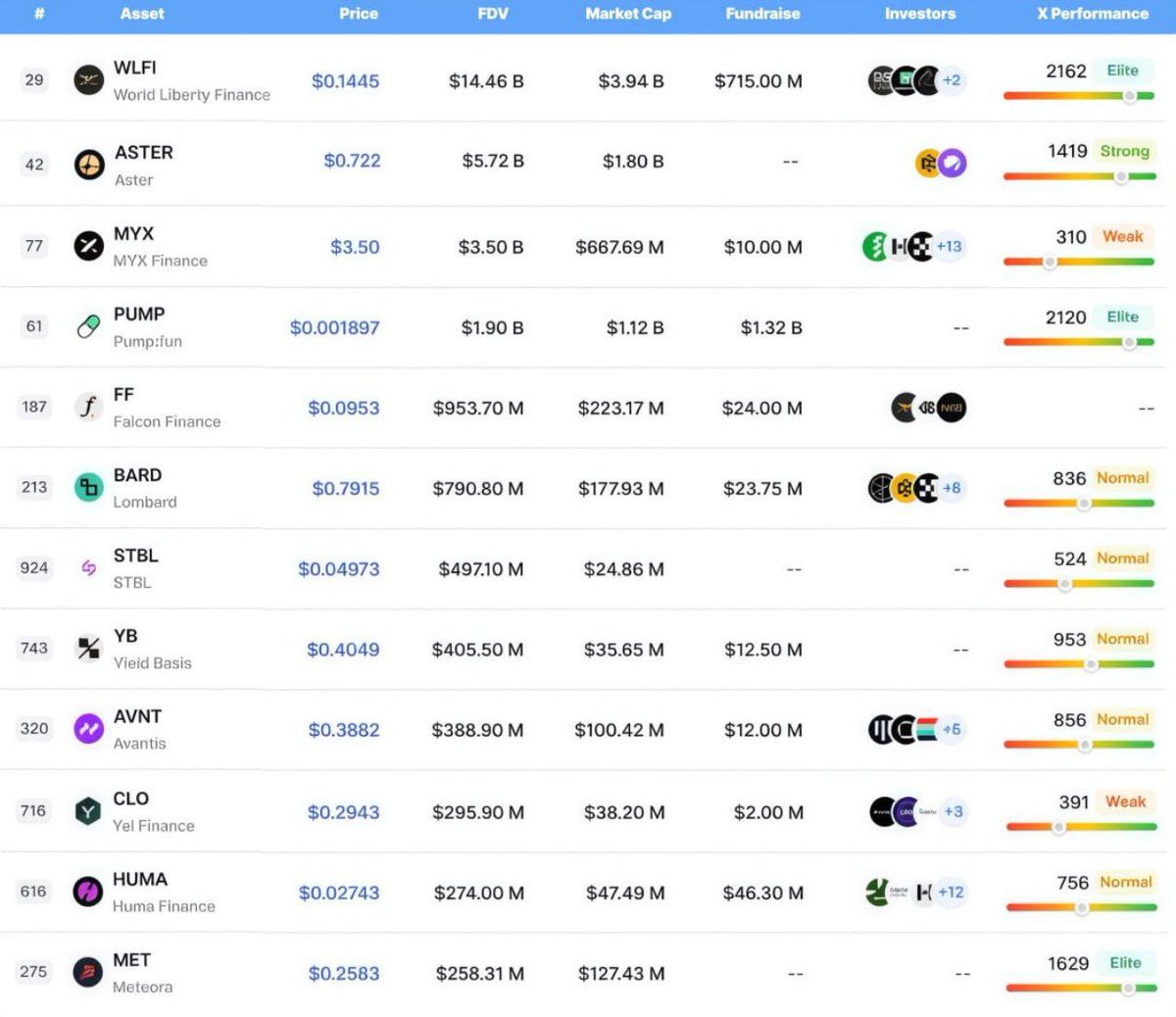This screenshot has width=1176, height=1017.
Task: Click the Weak badge on CLO row
Action: 1125,801
